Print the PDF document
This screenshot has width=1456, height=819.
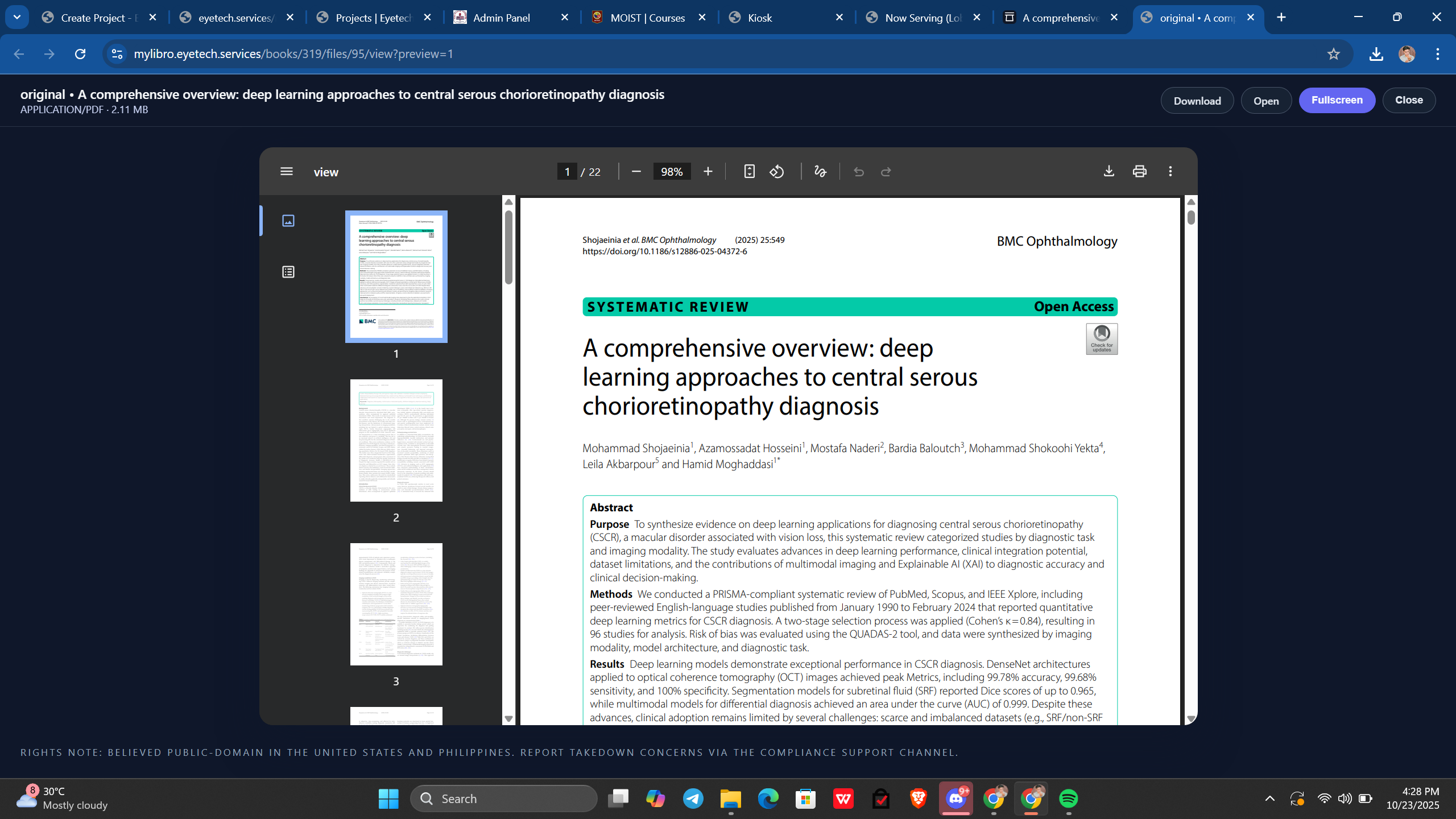click(x=1139, y=171)
